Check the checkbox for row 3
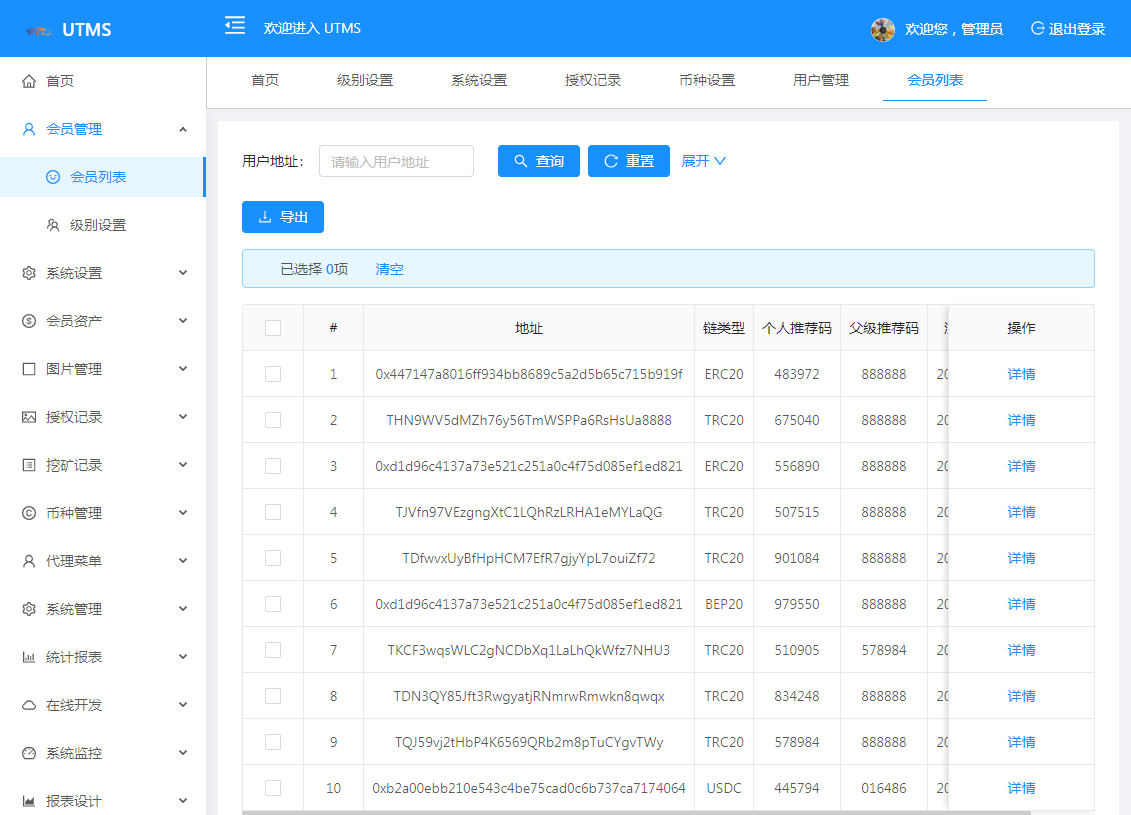1131x815 pixels. 273,466
